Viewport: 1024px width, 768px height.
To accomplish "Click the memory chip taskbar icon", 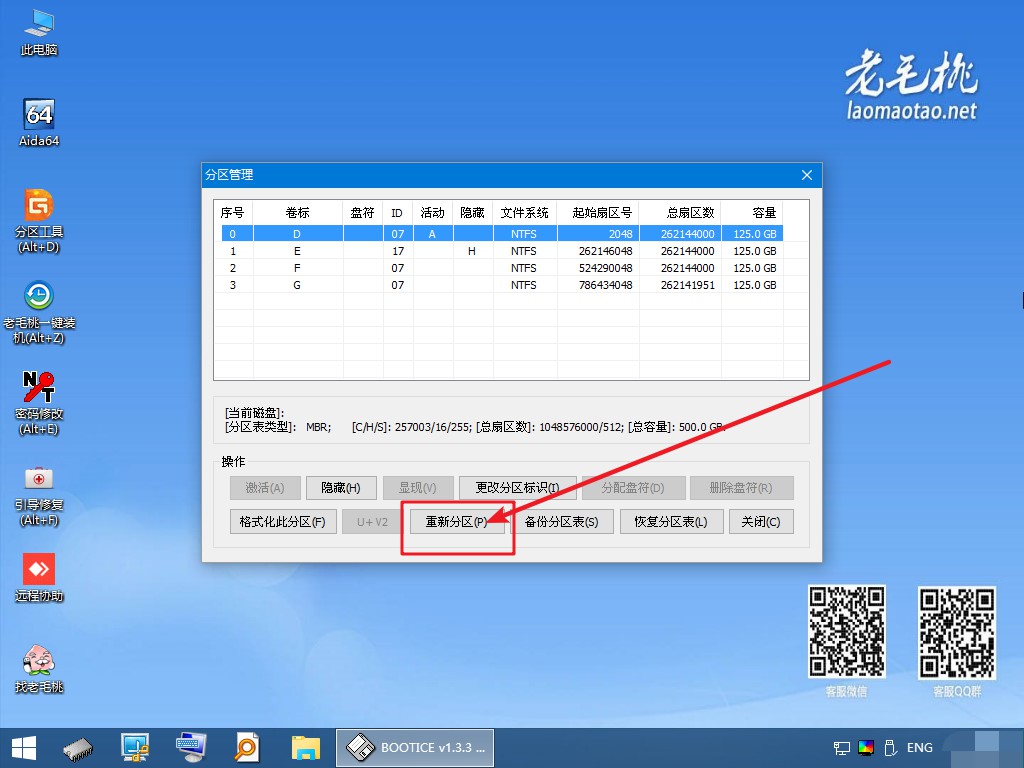I will pos(78,748).
